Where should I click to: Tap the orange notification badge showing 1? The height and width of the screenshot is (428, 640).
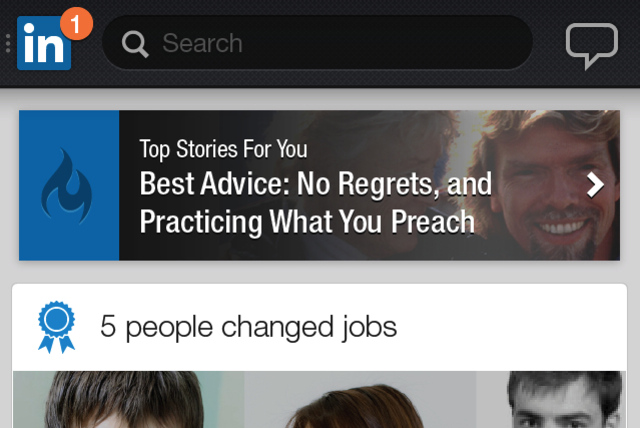coord(76,24)
